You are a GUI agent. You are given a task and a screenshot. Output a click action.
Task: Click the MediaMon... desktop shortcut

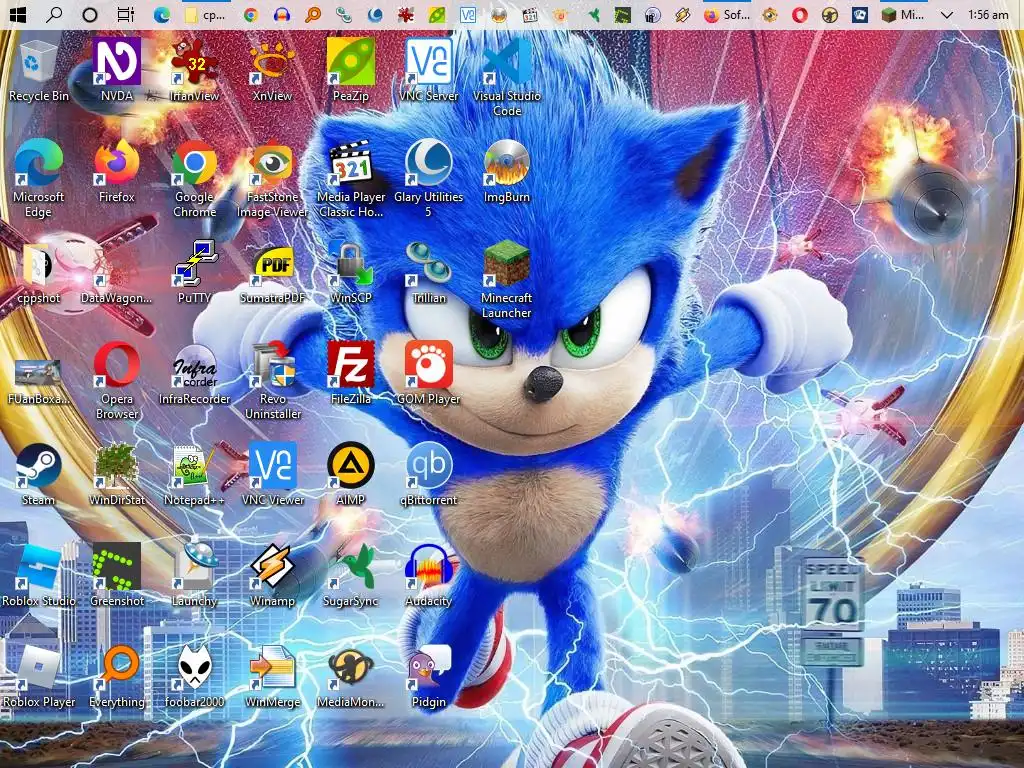click(x=351, y=677)
